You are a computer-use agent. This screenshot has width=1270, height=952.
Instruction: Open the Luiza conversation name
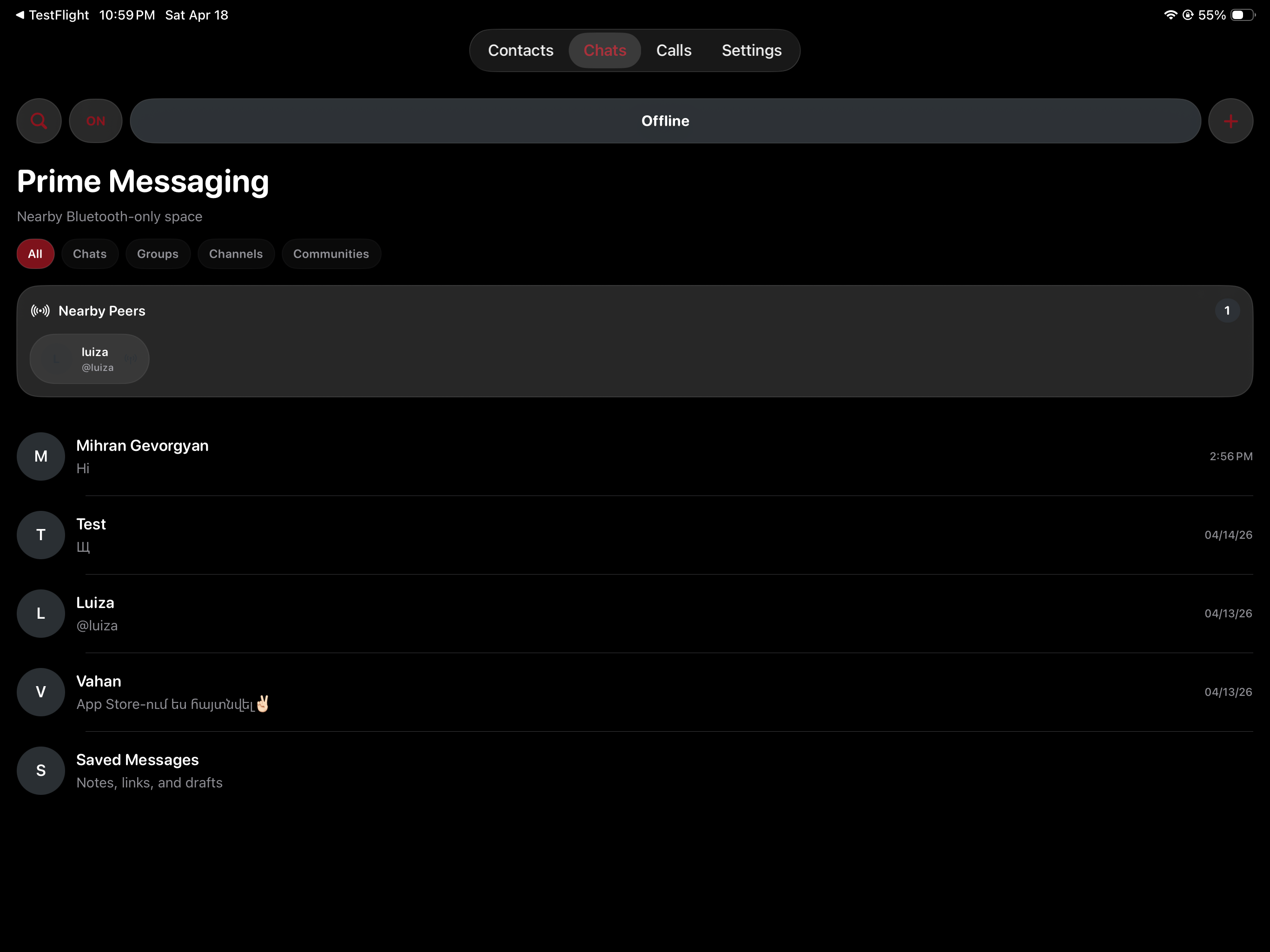95,603
